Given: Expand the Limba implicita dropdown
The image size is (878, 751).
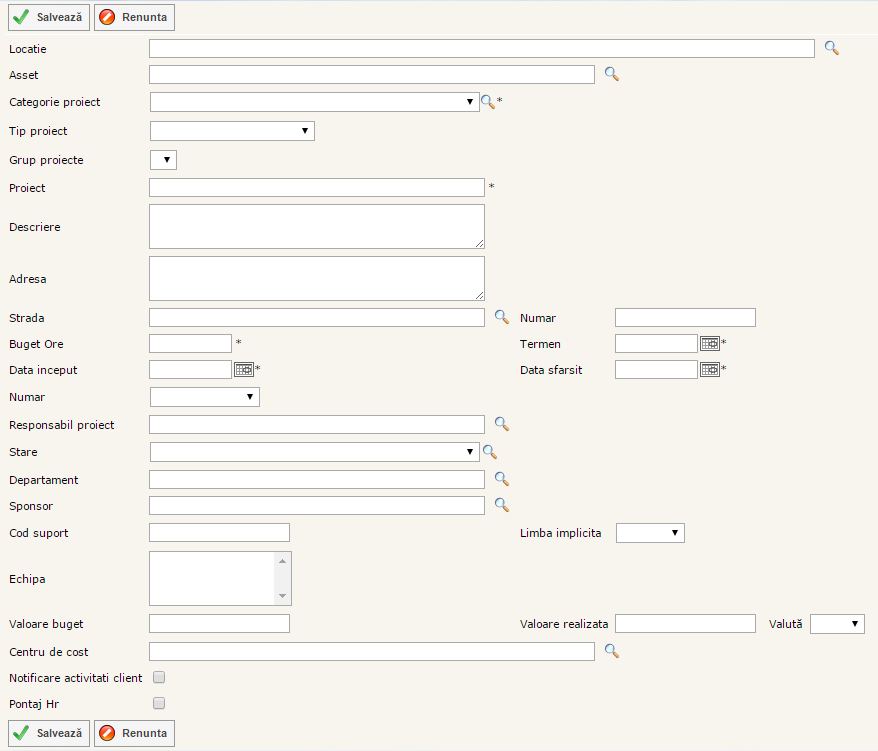Looking at the screenshot, I should 650,533.
